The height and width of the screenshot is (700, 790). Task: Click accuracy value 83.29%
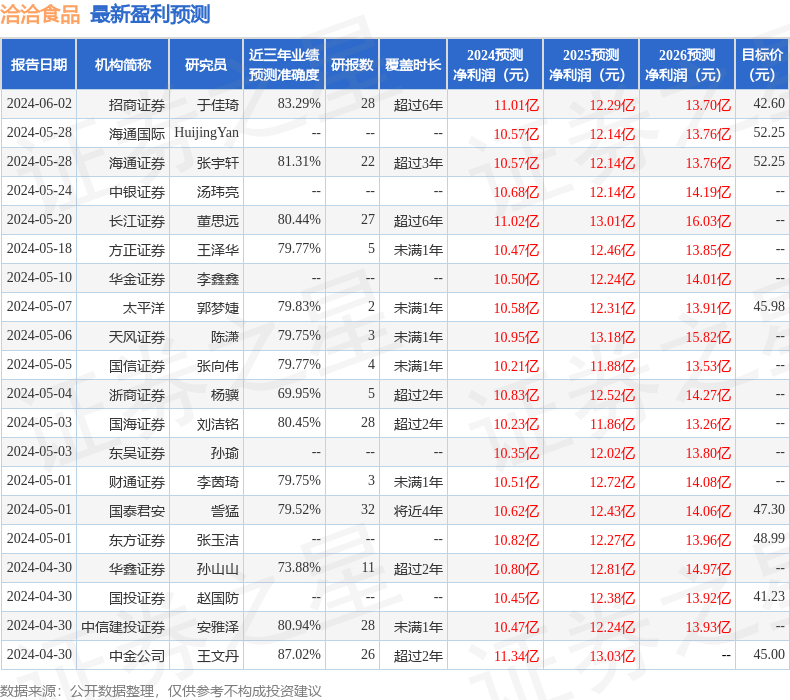(x=299, y=103)
